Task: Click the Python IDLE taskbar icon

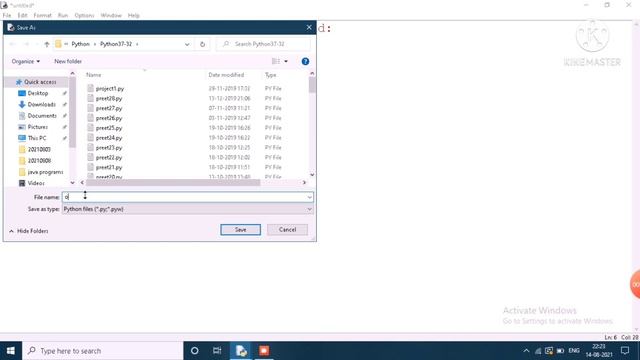Action: tap(241, 351)
